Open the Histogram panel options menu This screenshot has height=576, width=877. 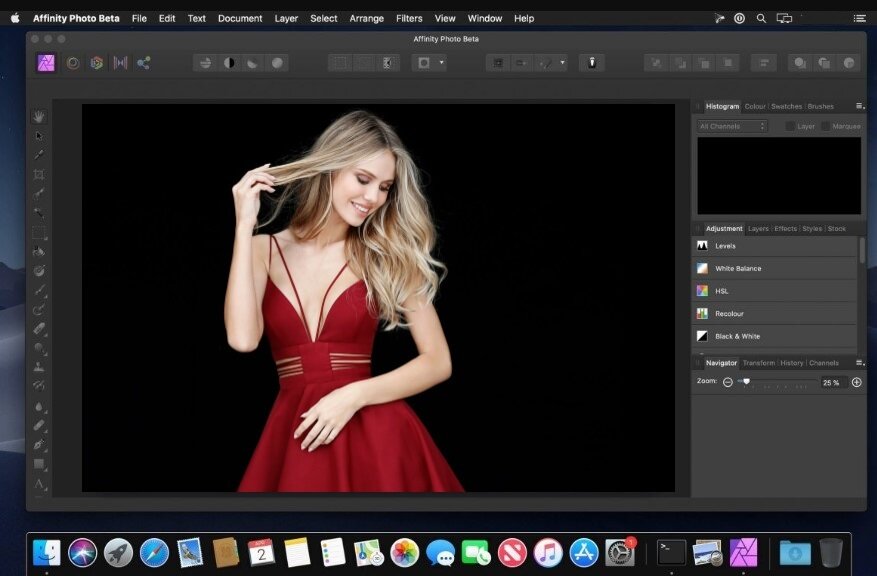859,106
